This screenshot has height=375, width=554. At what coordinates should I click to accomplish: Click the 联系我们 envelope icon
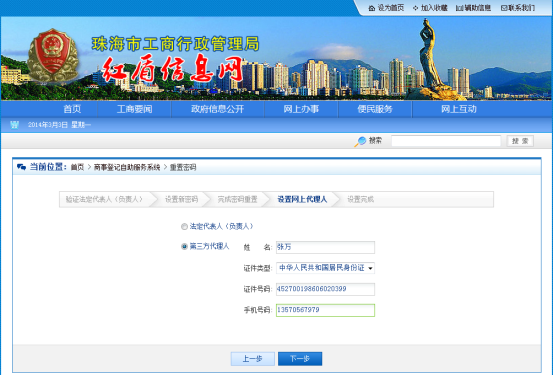tap(504, 8)
